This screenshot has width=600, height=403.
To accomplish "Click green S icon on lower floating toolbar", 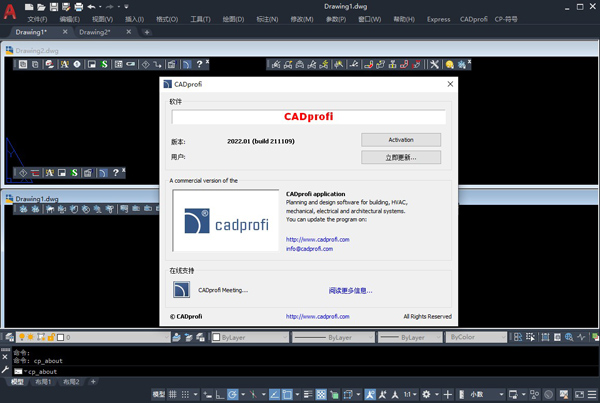I will 74,173.
